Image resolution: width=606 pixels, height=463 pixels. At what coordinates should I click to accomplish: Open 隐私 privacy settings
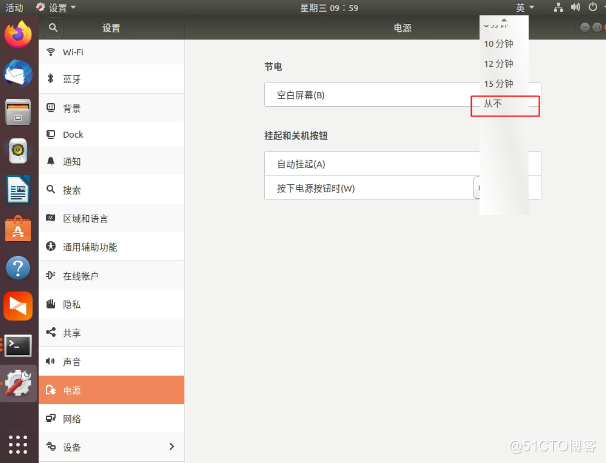click(x=111, y=304)
